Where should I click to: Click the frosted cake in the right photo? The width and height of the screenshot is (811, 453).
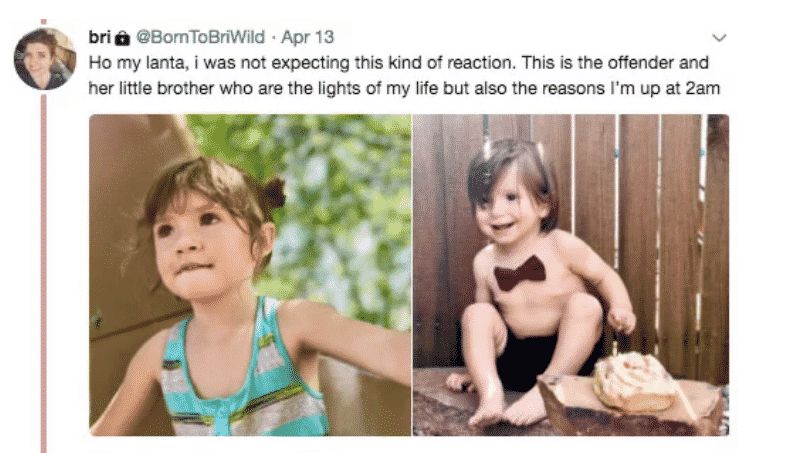point(630,383)
